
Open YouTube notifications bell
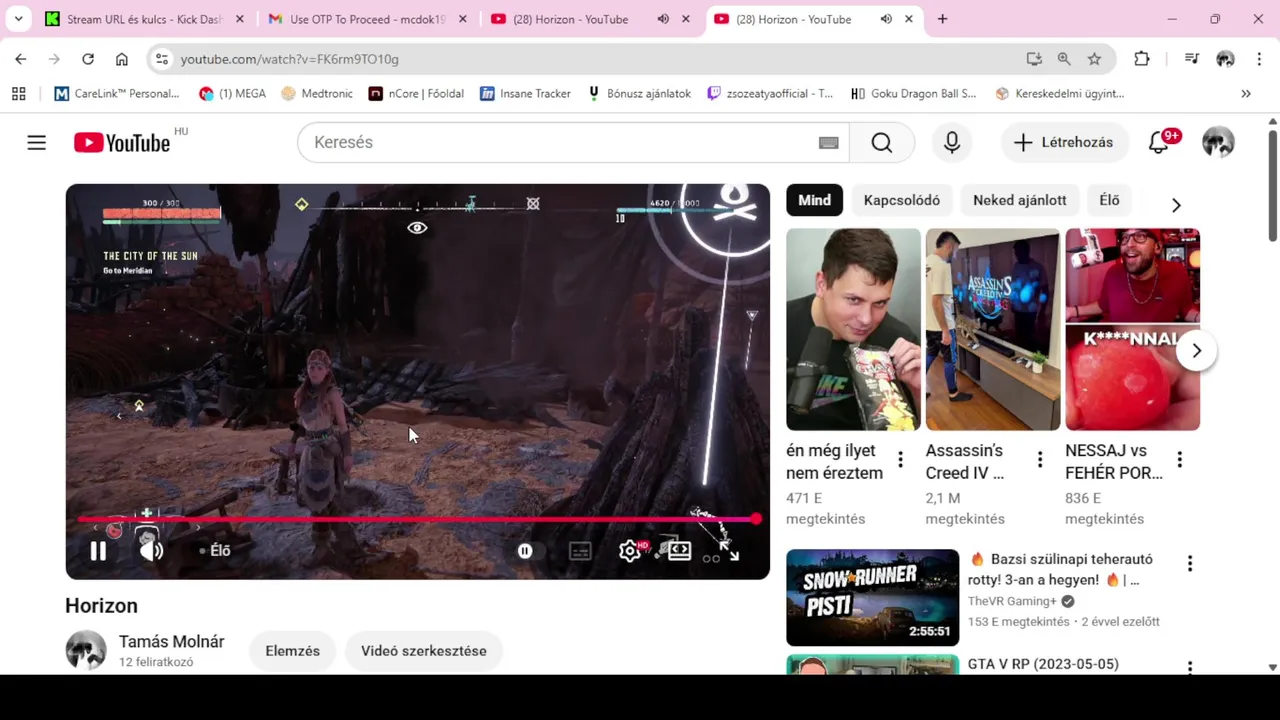click(x=1159, y=143)
